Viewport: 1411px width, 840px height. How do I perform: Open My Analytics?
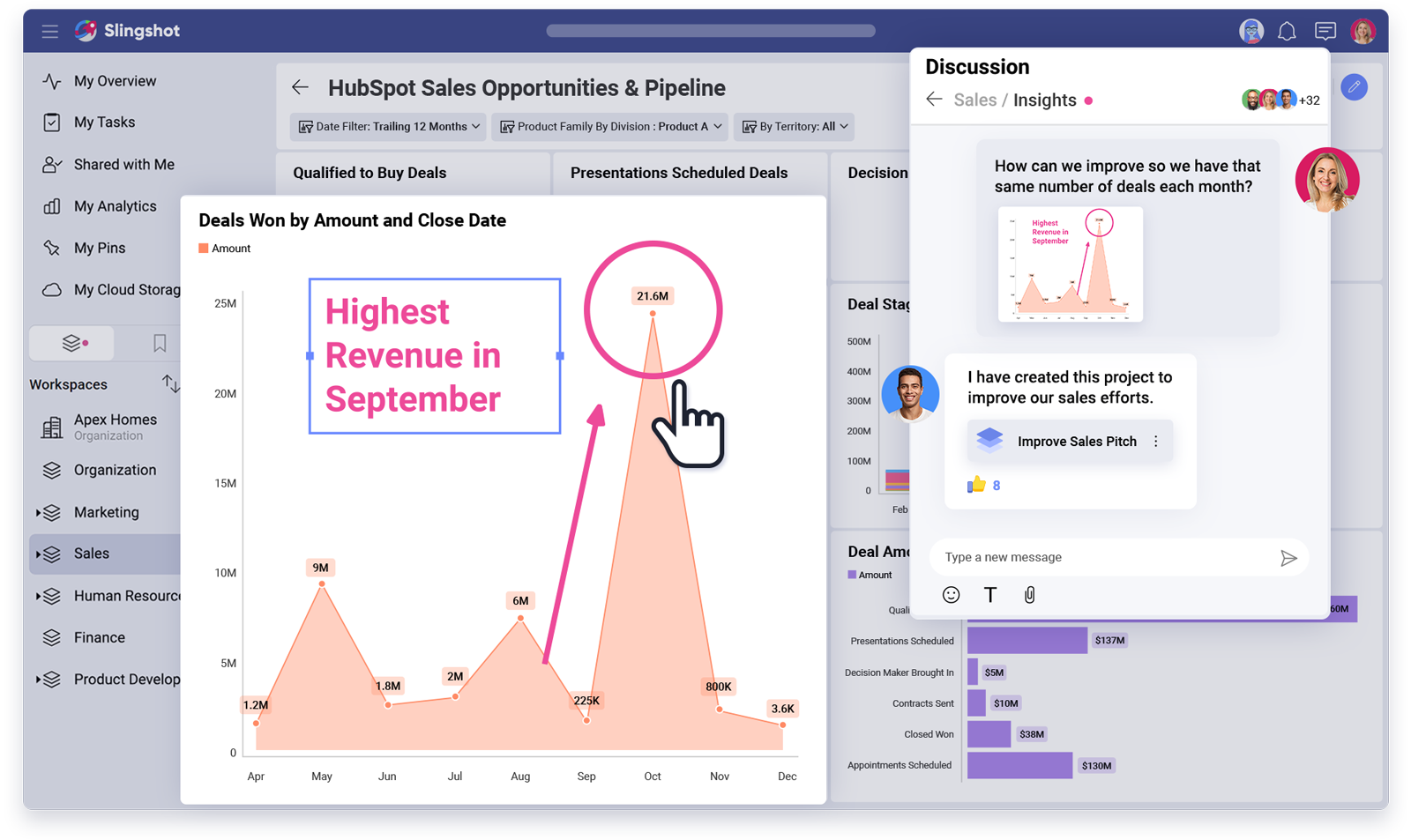click(x=115, y=206)
